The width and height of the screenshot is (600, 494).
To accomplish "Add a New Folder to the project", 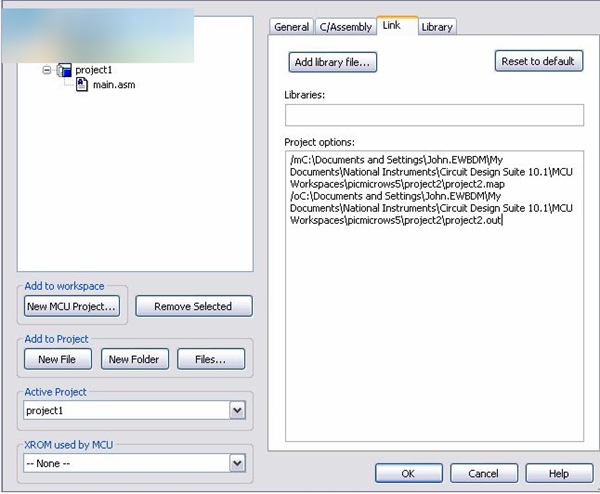I will point(134,359).
